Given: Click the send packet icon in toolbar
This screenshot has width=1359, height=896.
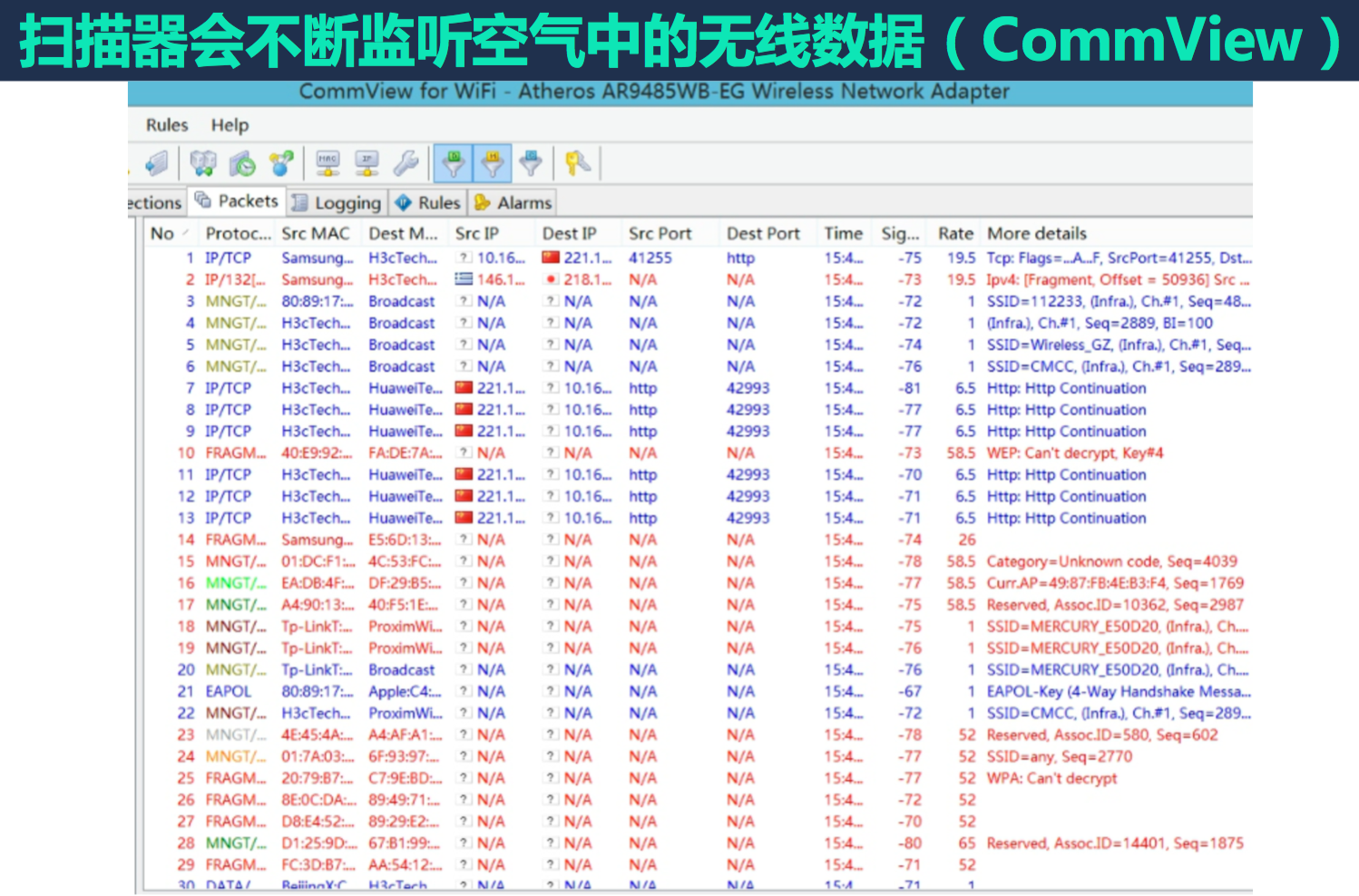Looking at the screenshot, I should [157, 163].
